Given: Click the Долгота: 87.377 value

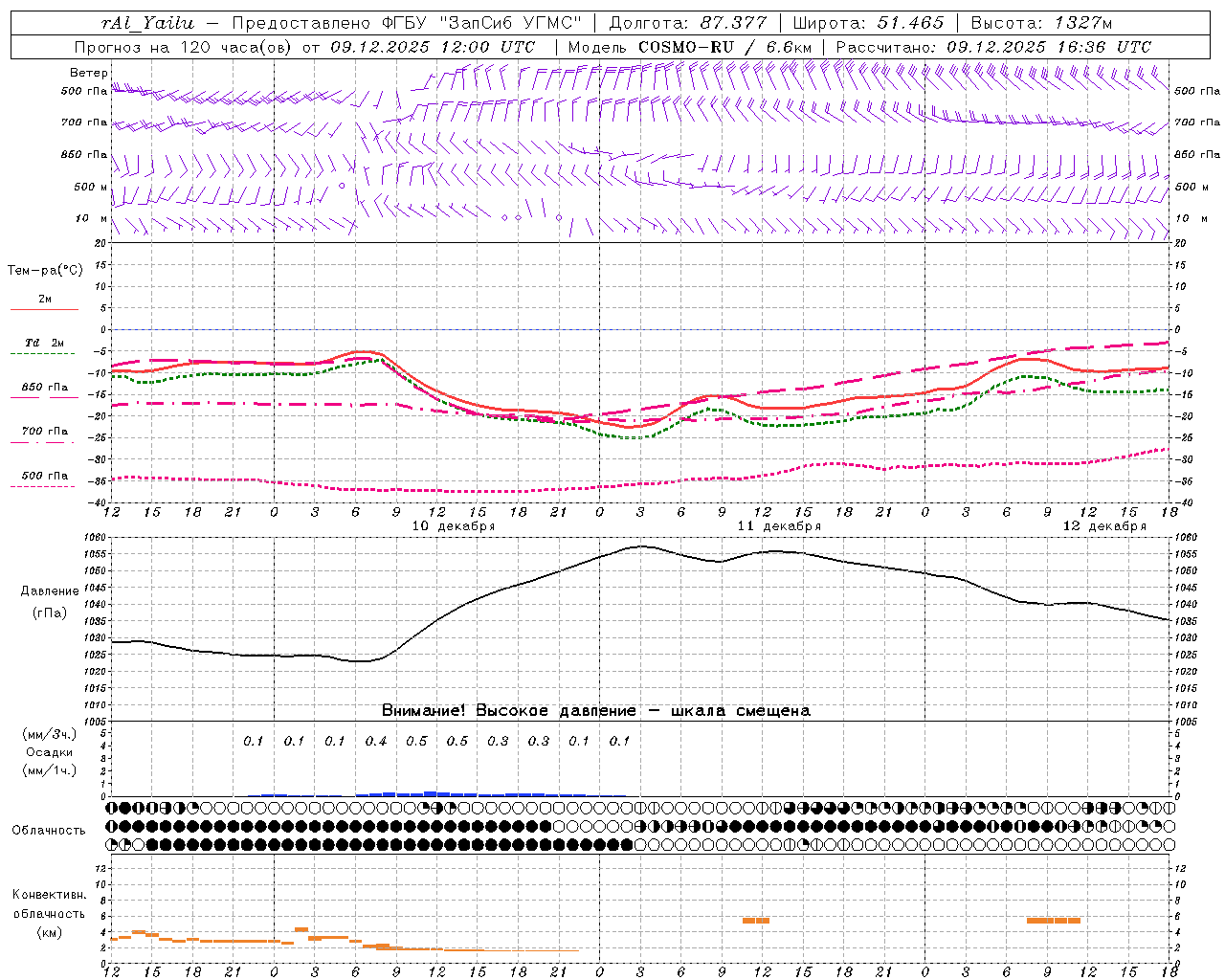Looking at the screenshot, I should tap(688, 23).
